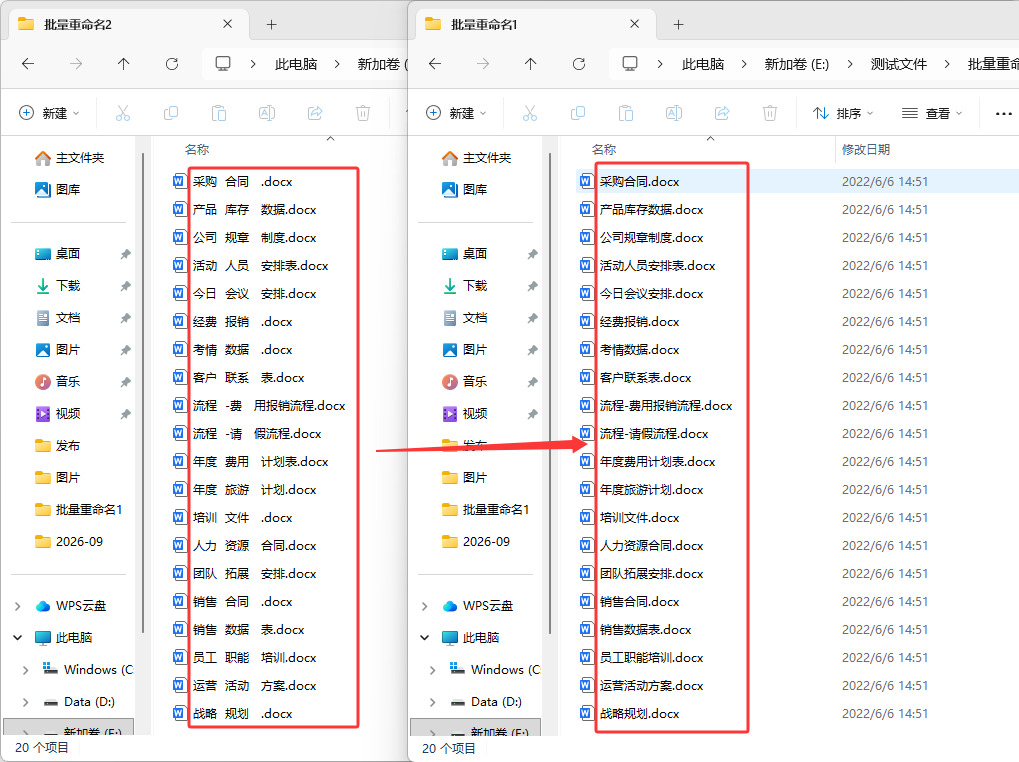Switch to the 批量重命名1 window tab
1019x762 pixels.
(x=535, y=25)
